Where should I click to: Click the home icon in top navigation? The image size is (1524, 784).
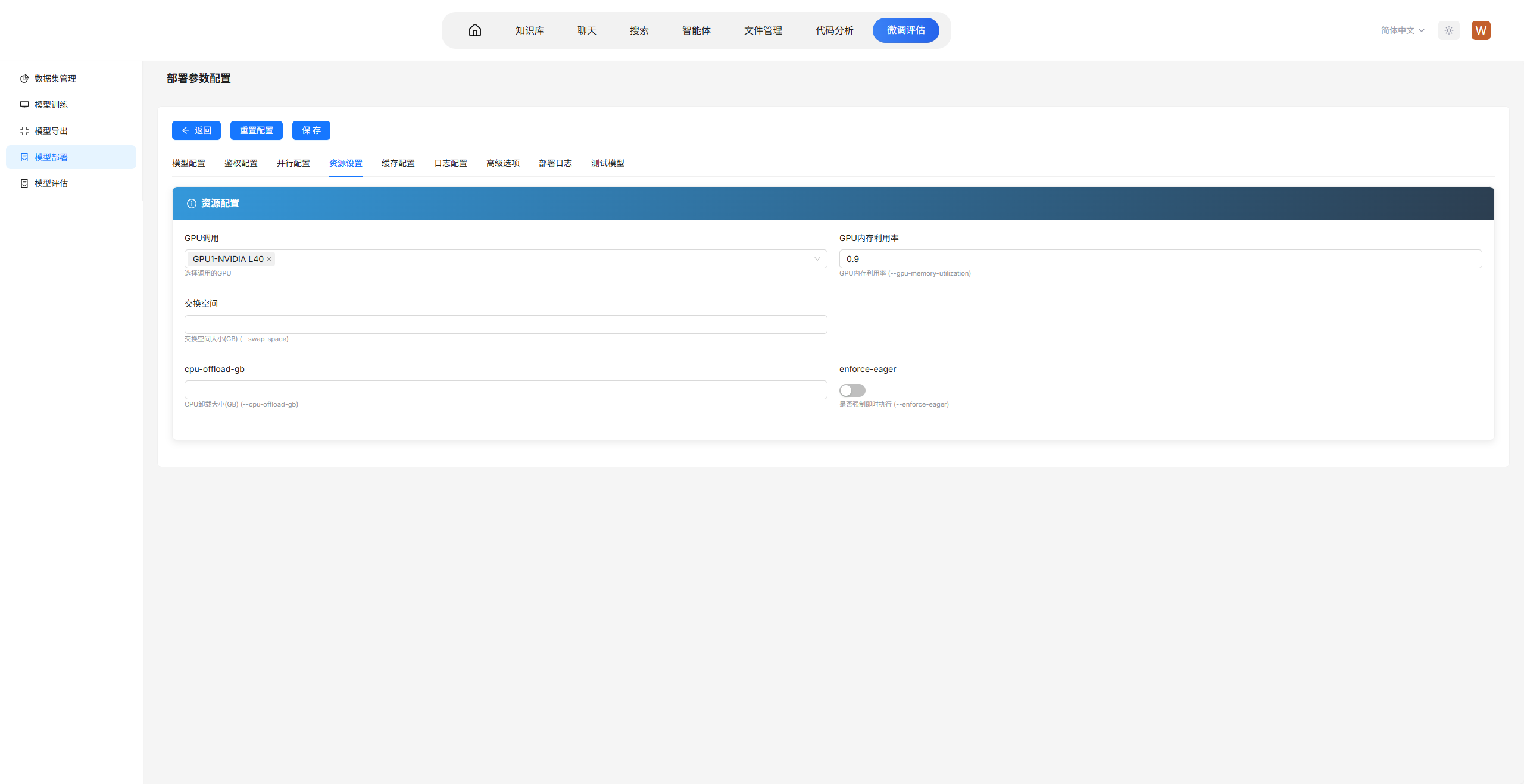[474, 30]
